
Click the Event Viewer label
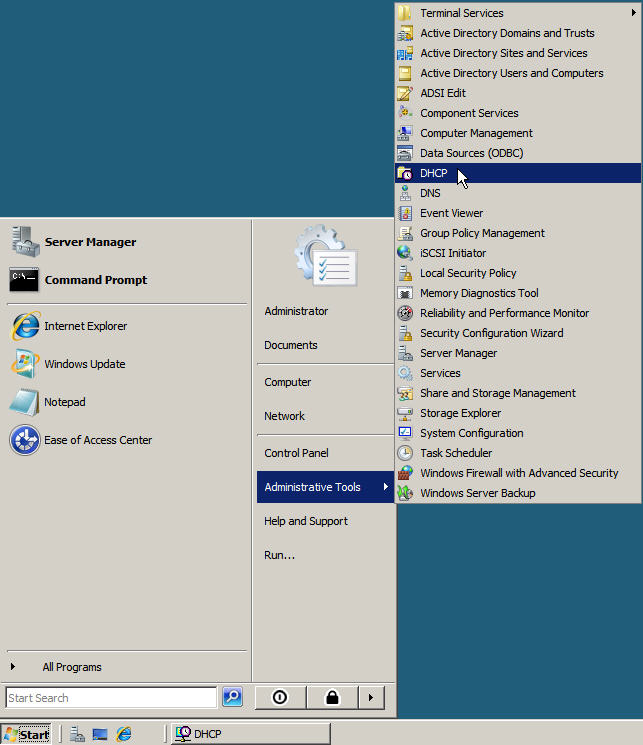click(x=451, y=213)
